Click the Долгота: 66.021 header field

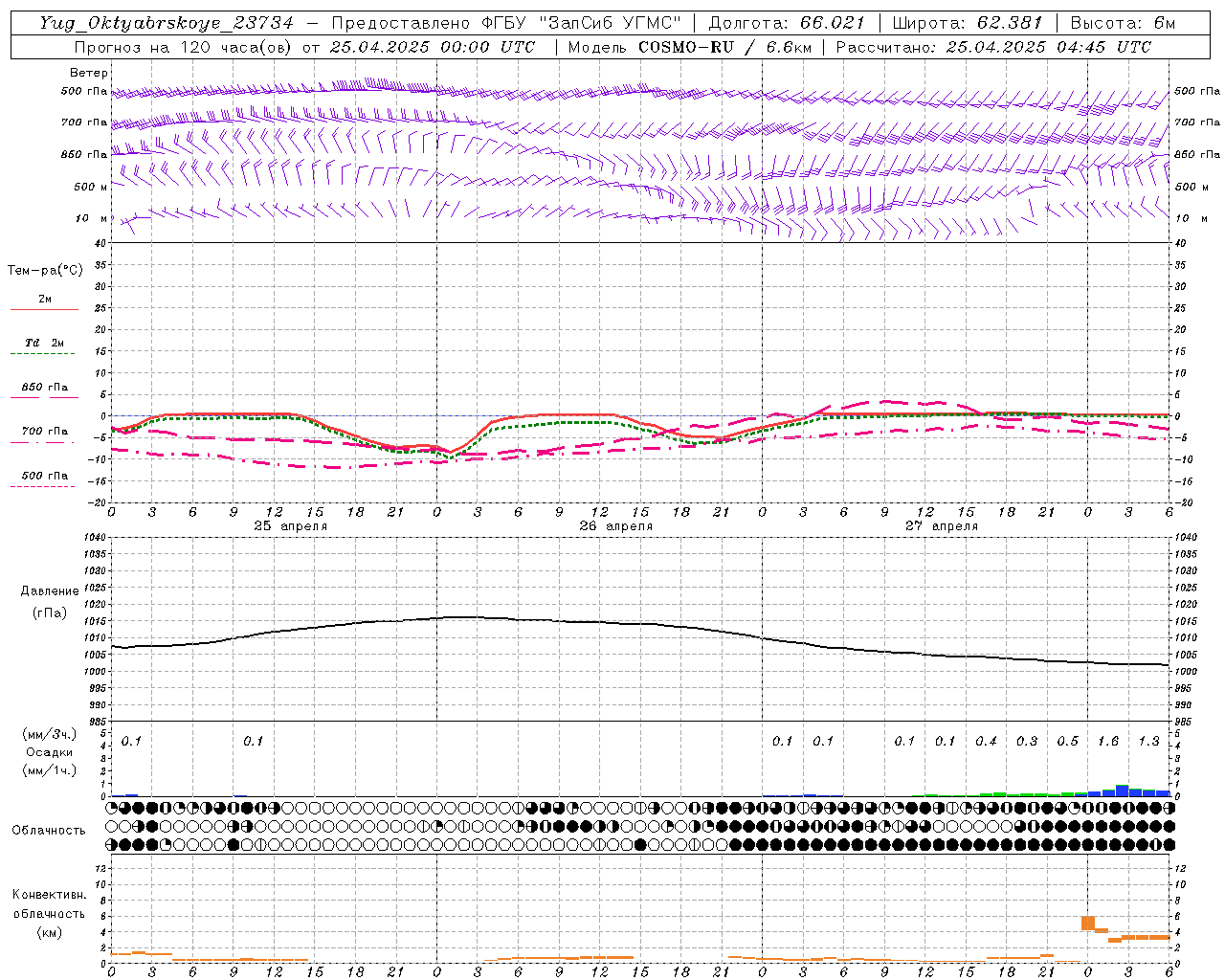[x=787, y=24]
